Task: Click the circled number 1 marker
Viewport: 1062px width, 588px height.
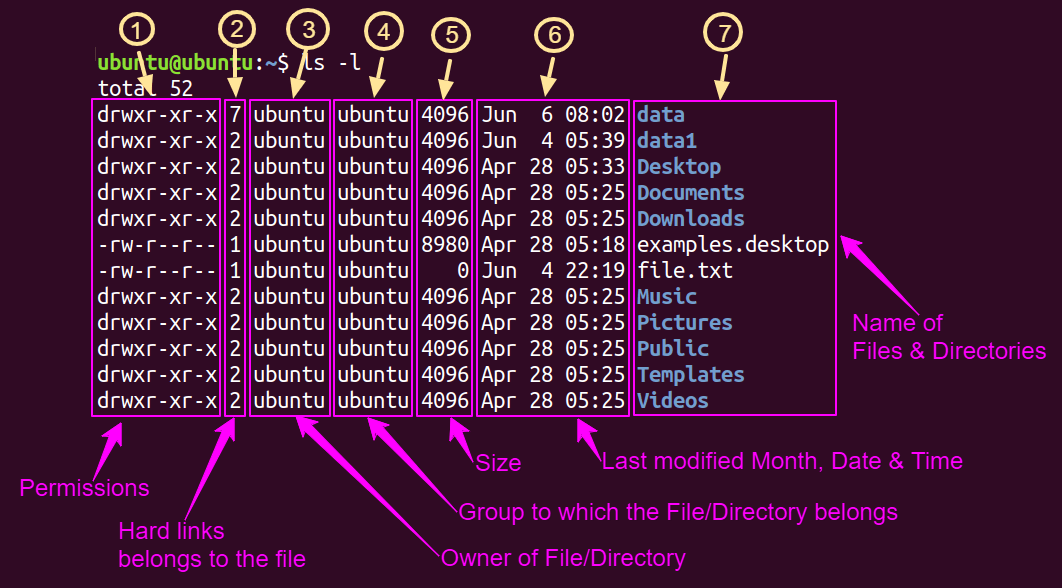Action: click(x=137, y=30)
